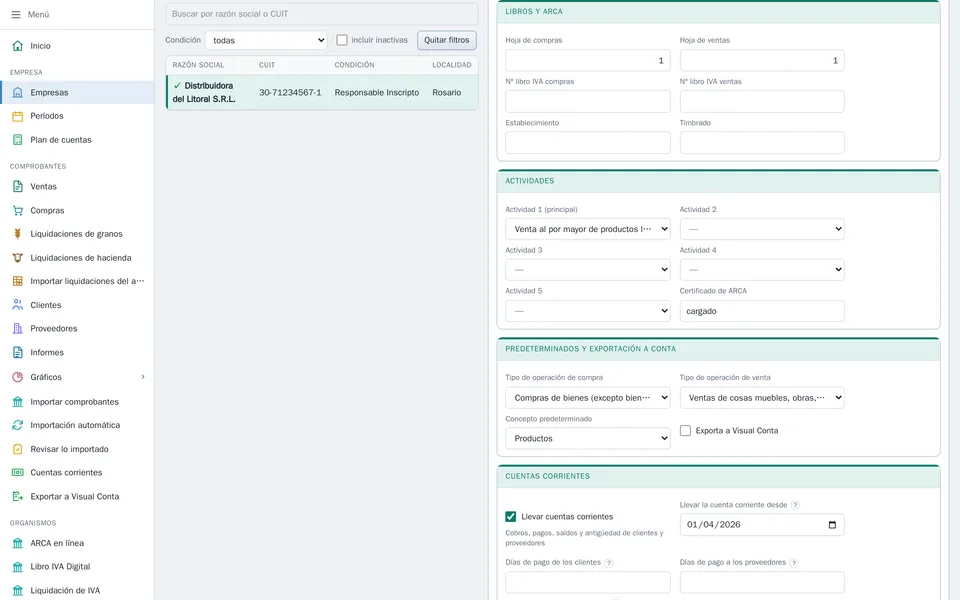Click the Importar liquidaciones table icon
960x600 pixels.
pos(18,281)
